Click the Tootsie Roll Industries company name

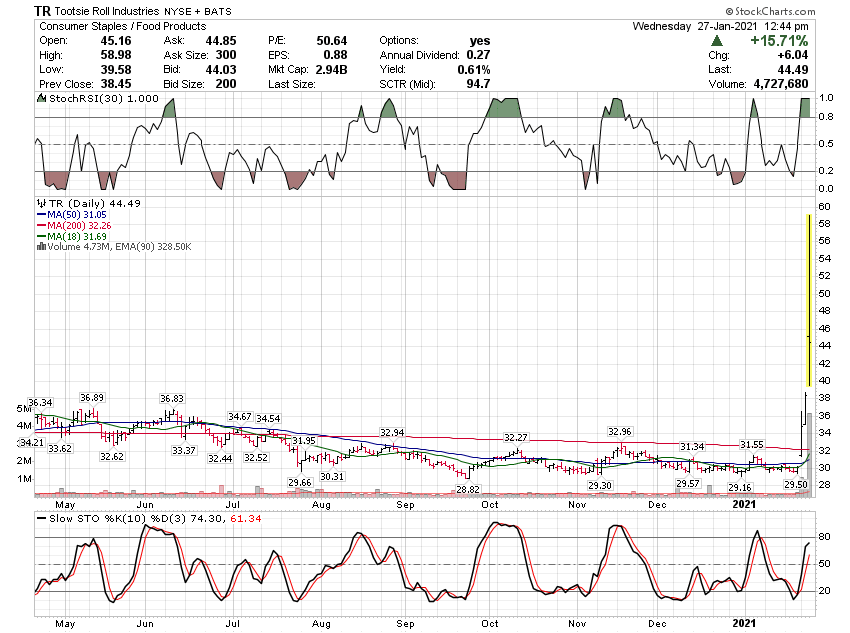[107, 11]
